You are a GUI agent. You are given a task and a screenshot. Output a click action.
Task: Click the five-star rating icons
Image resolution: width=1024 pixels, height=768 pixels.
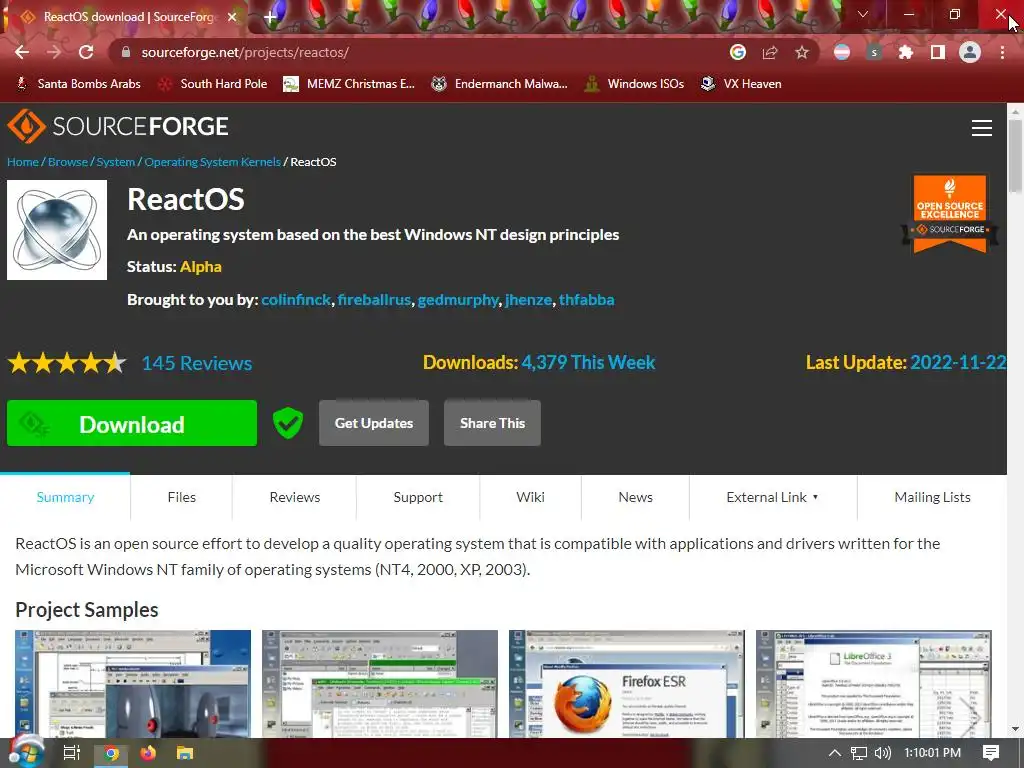coord(67,362)
